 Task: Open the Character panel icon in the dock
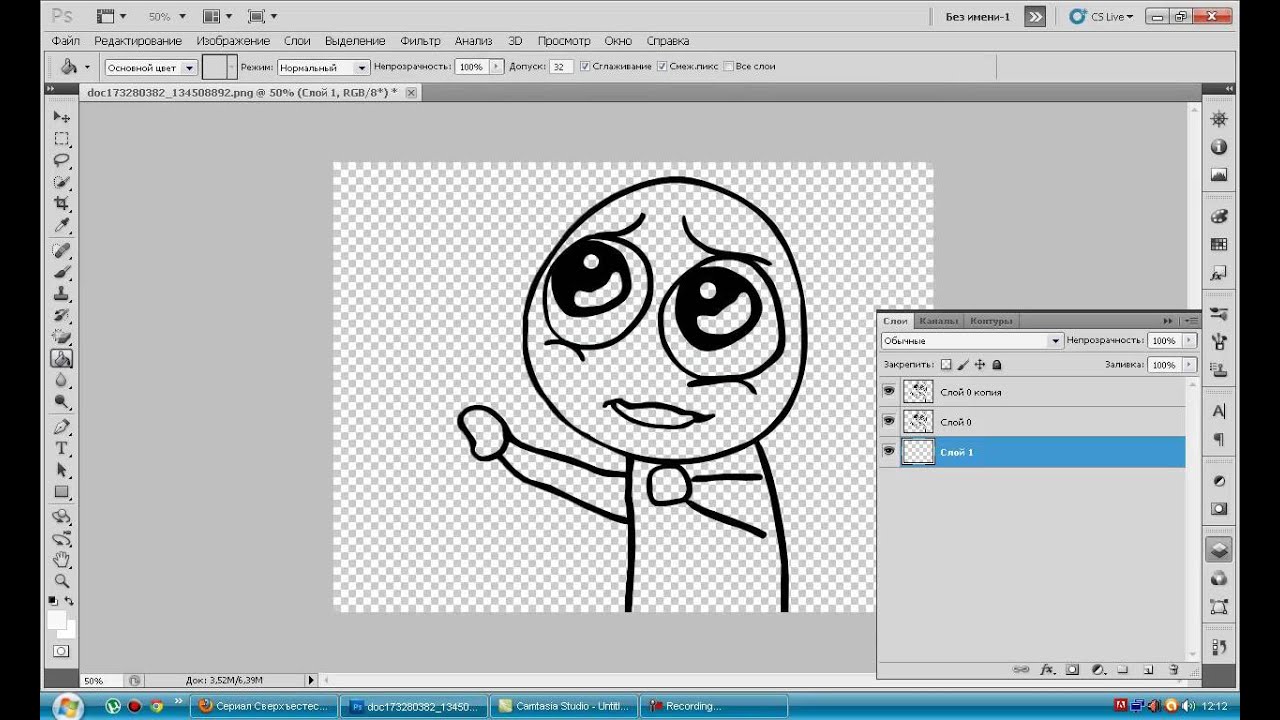tap(1218, 411)
